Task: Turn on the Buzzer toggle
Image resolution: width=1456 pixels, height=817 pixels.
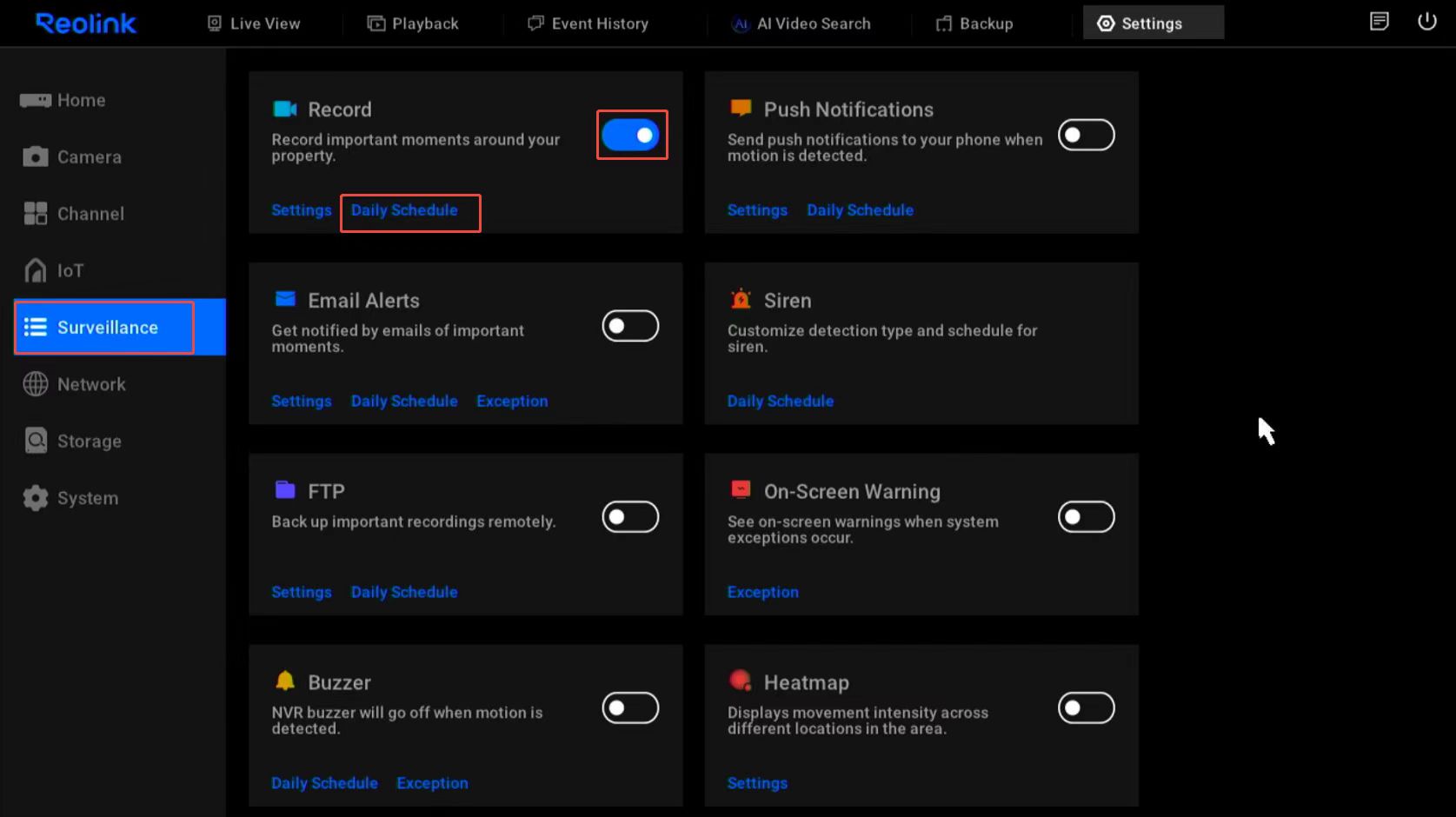Action: point(631,708)
